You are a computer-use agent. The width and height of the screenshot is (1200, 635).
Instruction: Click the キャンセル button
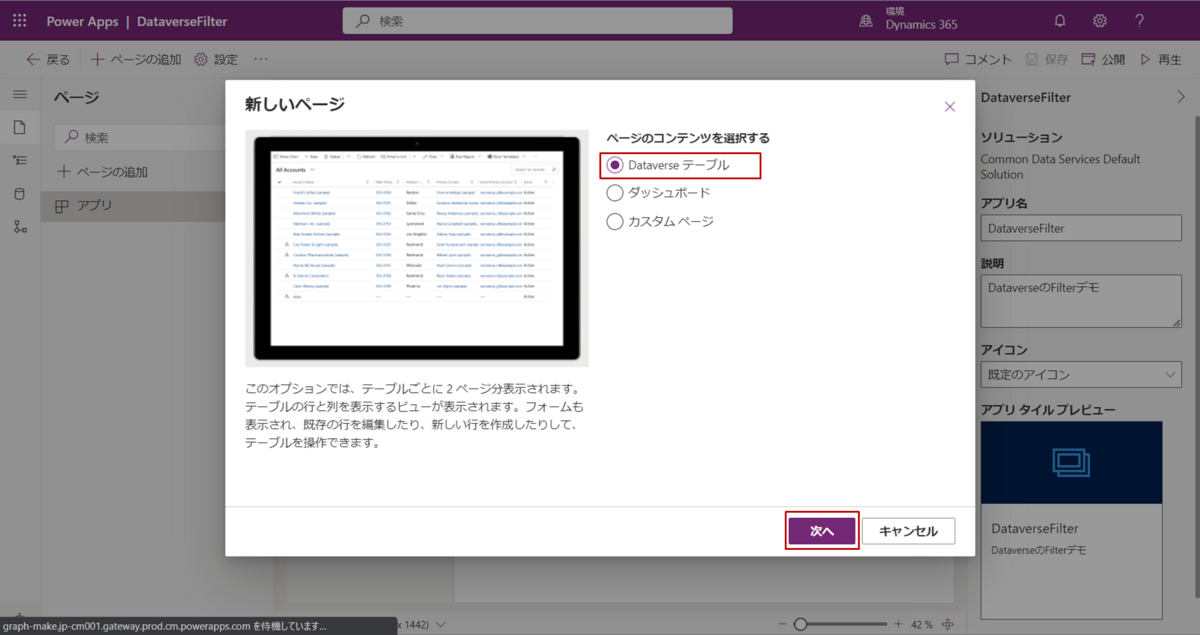pos(908,531)
